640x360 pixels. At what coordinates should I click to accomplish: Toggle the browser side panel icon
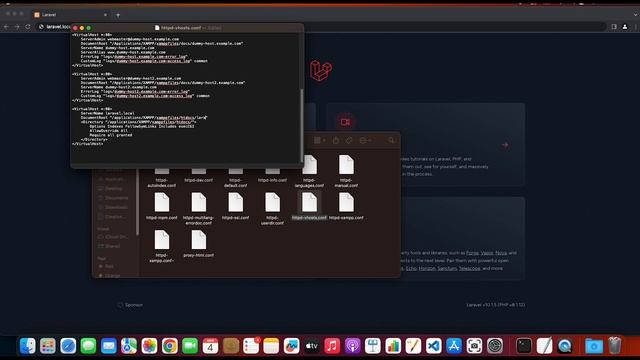[x=614, y=27]
